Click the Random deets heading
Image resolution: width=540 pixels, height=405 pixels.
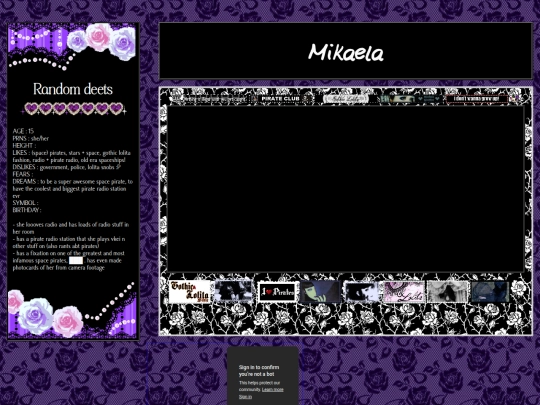(x=73, y=89)
